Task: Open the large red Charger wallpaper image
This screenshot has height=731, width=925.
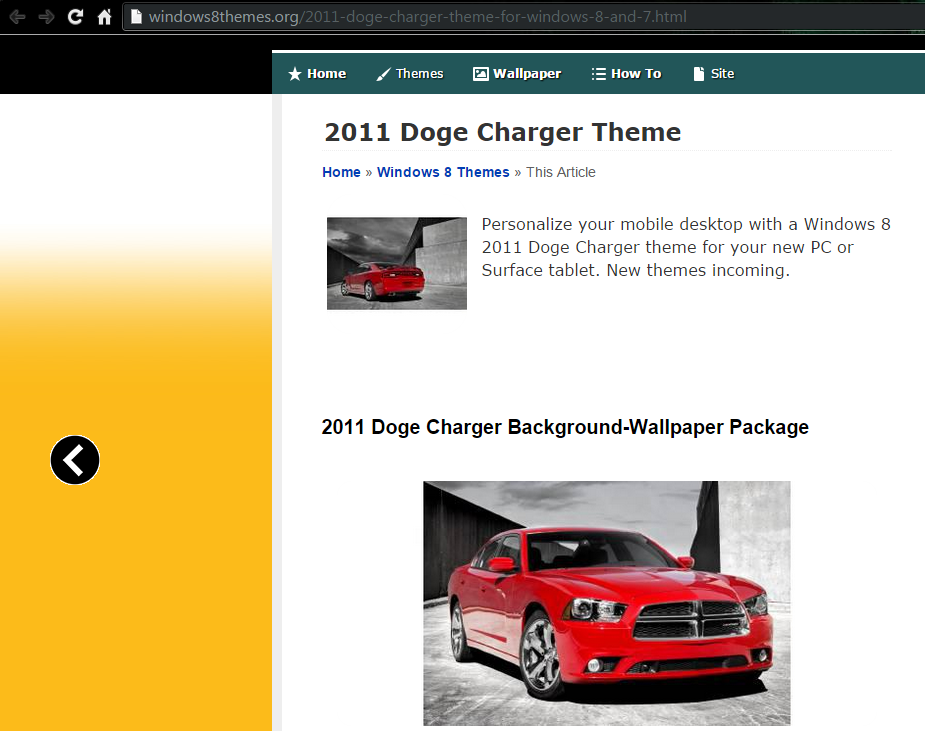Action: [x=606, y=603]
